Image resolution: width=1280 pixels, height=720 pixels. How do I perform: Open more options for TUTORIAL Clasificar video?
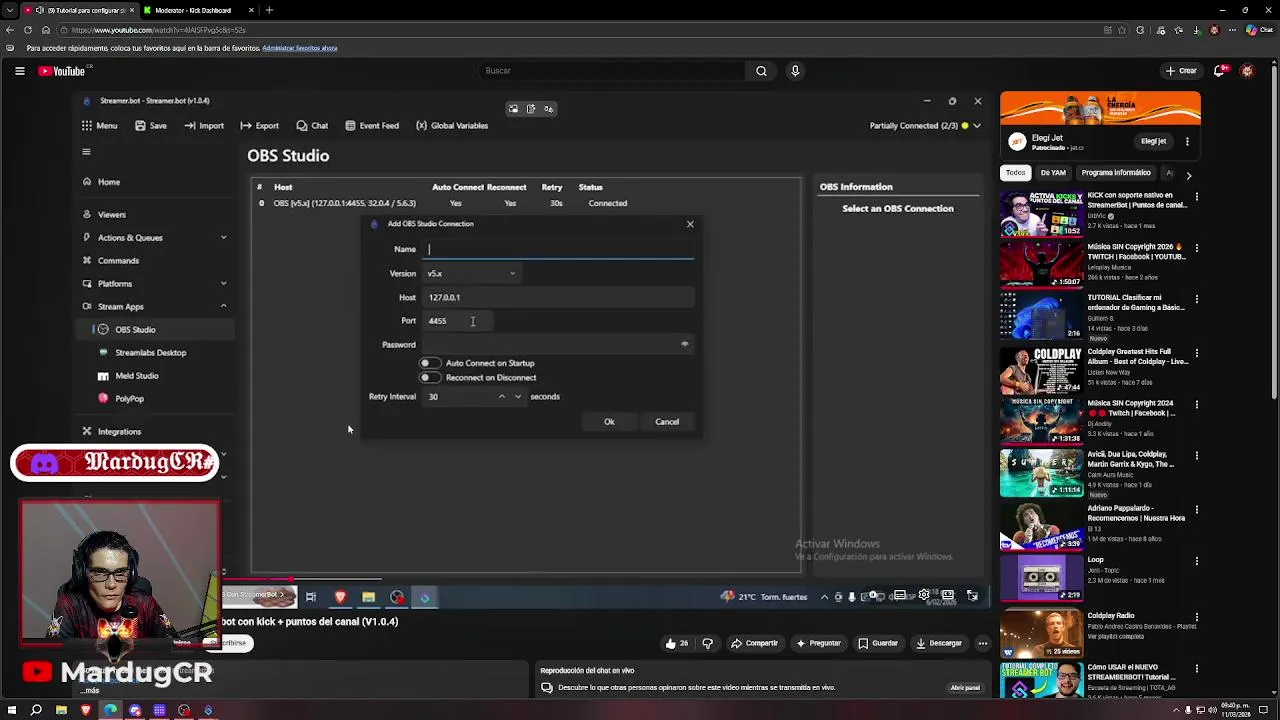point(1196,299)
